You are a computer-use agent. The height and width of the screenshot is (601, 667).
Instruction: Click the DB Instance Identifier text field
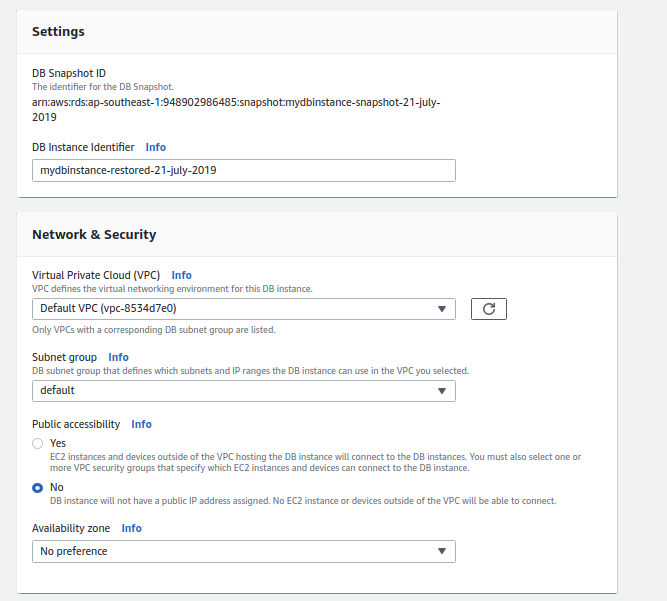pos(243,170)
